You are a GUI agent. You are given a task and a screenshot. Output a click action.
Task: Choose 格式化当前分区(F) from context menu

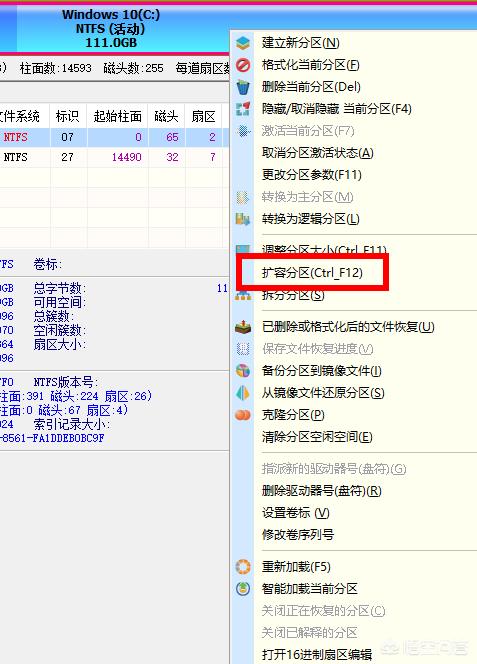(311, 65)
